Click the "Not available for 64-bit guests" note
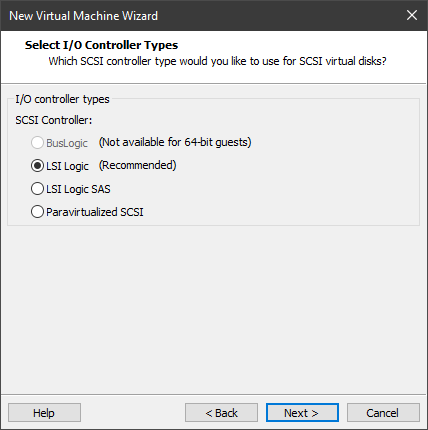The height and width of the screenshot is (430, 428). coord(175,142)
